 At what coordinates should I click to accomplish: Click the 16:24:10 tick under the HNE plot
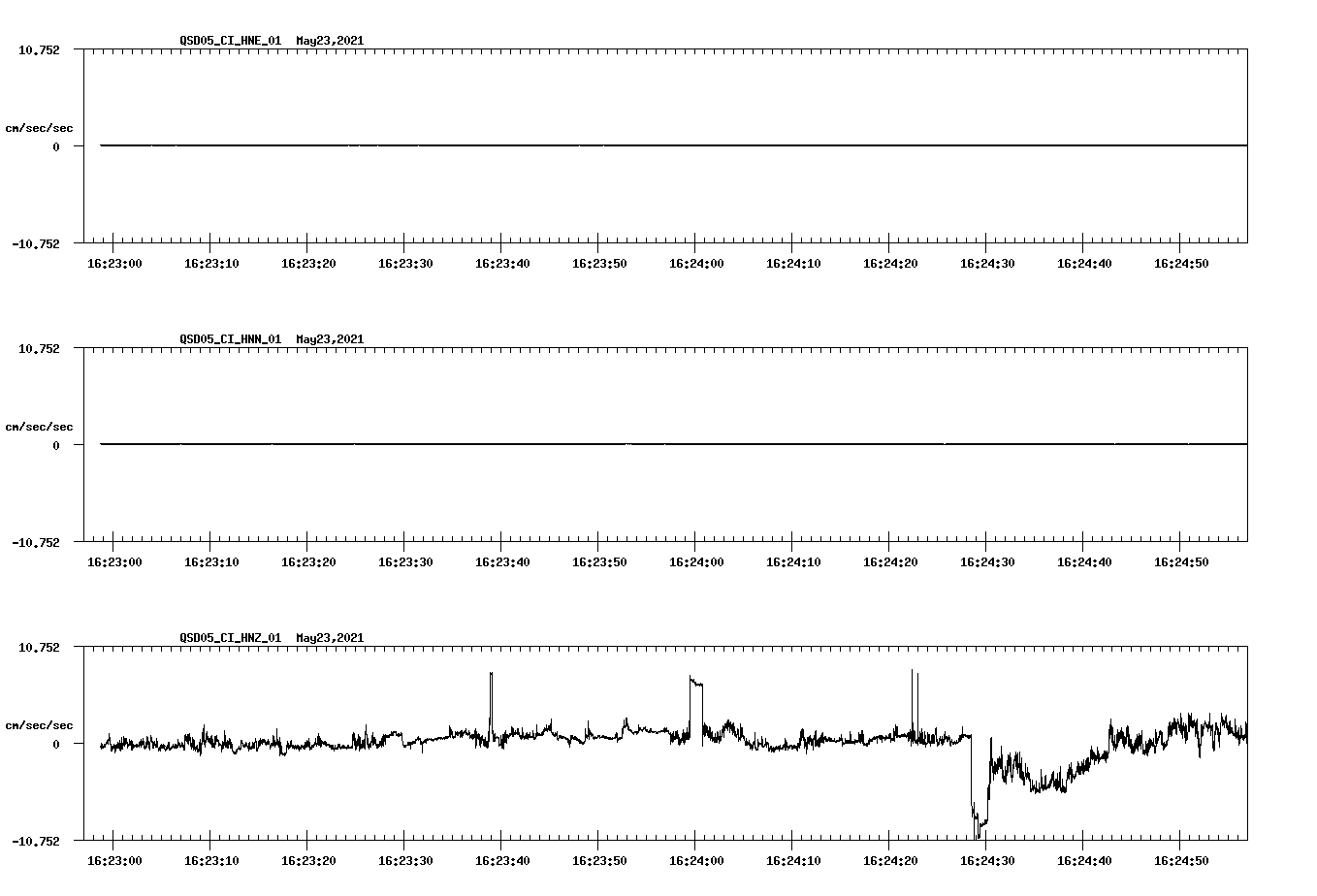[x=795, y=262]
